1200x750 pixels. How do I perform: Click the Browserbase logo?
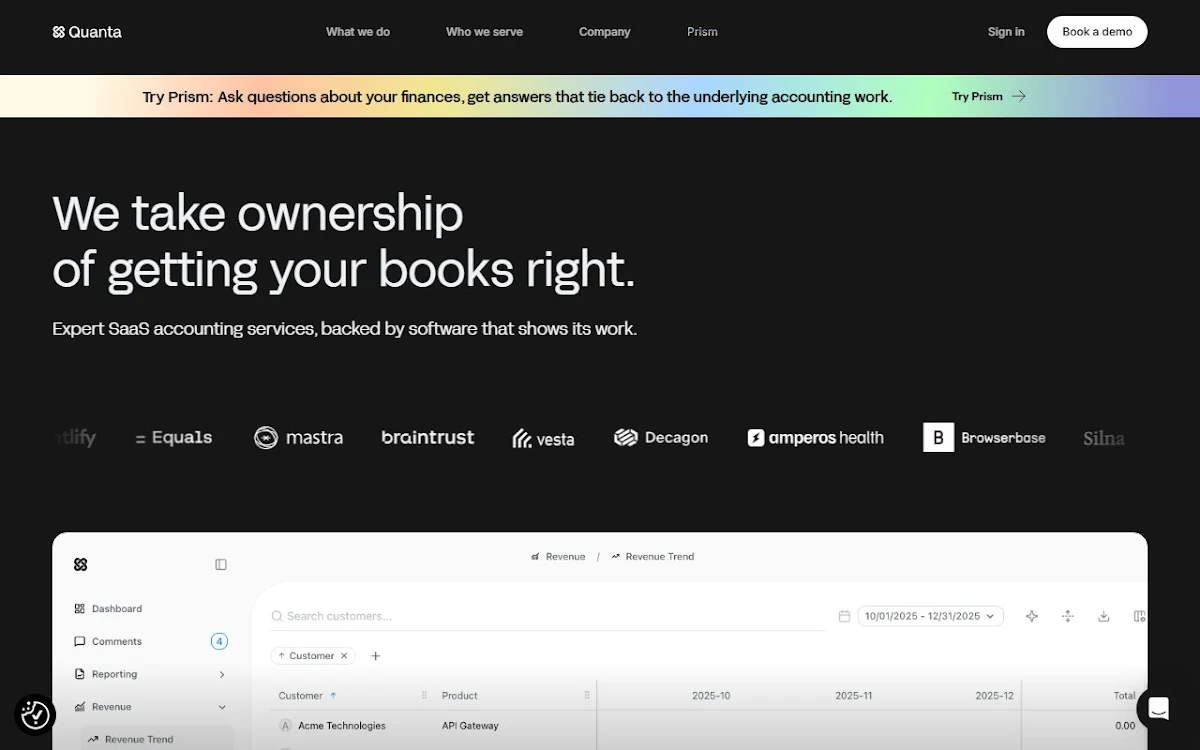[x=984, y=437]
